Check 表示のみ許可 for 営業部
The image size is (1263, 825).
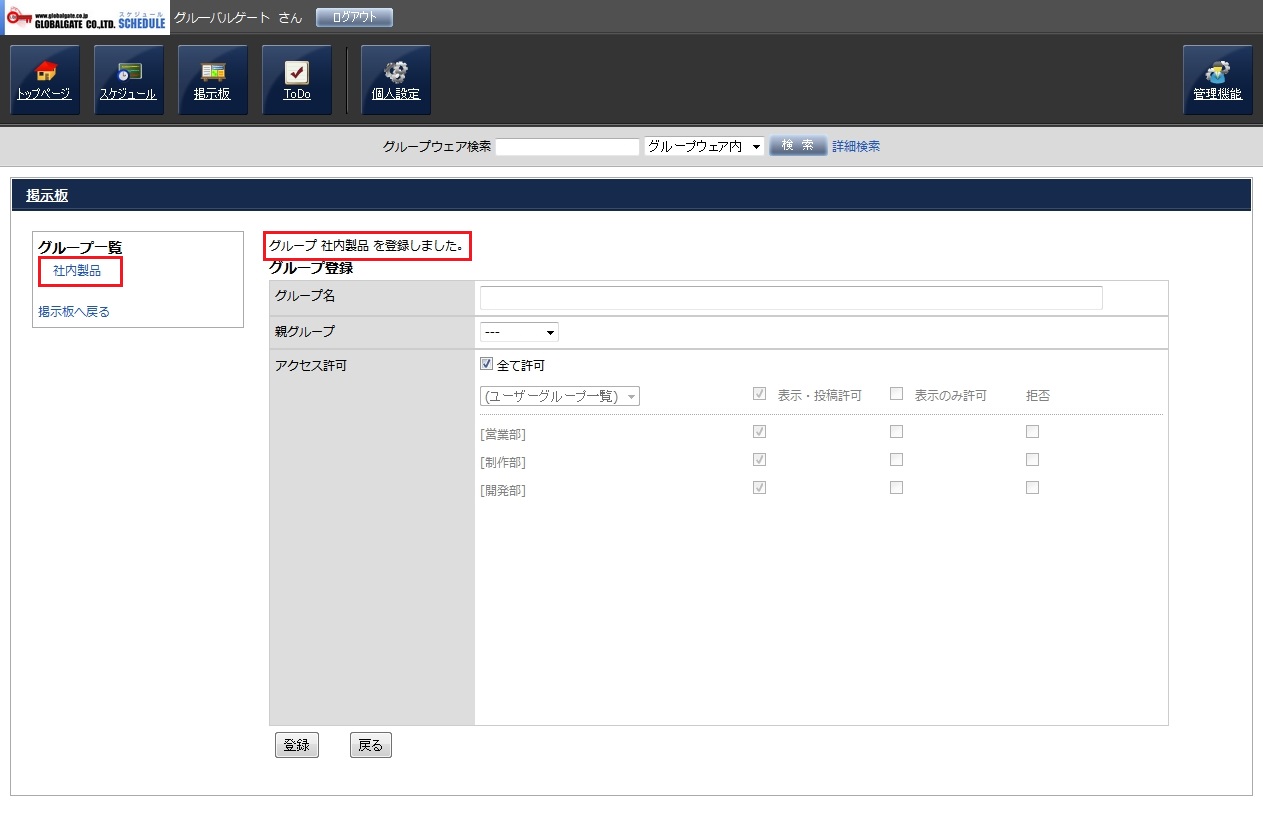pyautogui.click(x=896, y=432)
